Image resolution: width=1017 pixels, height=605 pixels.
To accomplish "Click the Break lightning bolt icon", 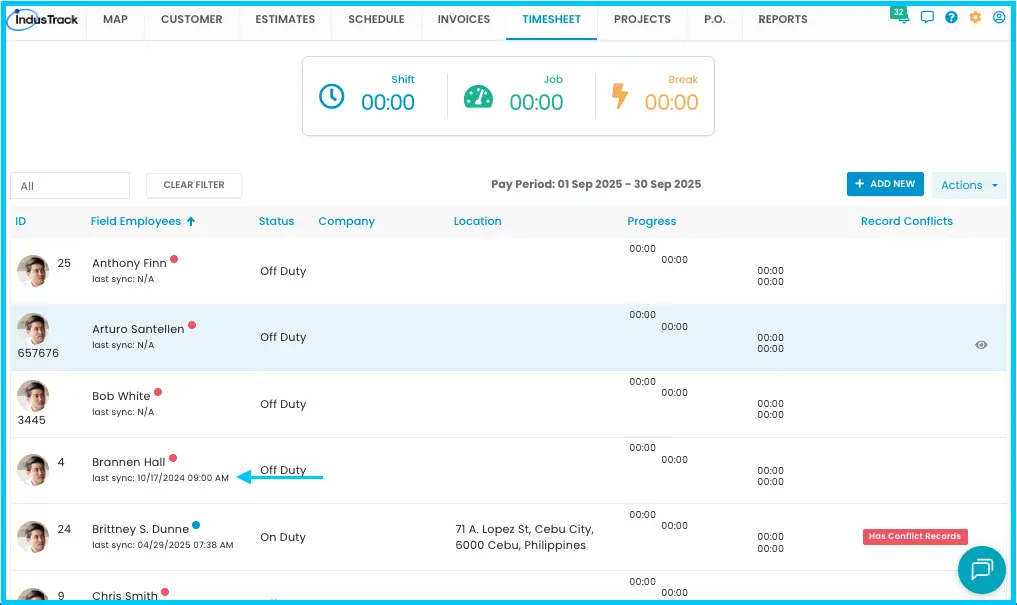I will click(x=619, y=96).
